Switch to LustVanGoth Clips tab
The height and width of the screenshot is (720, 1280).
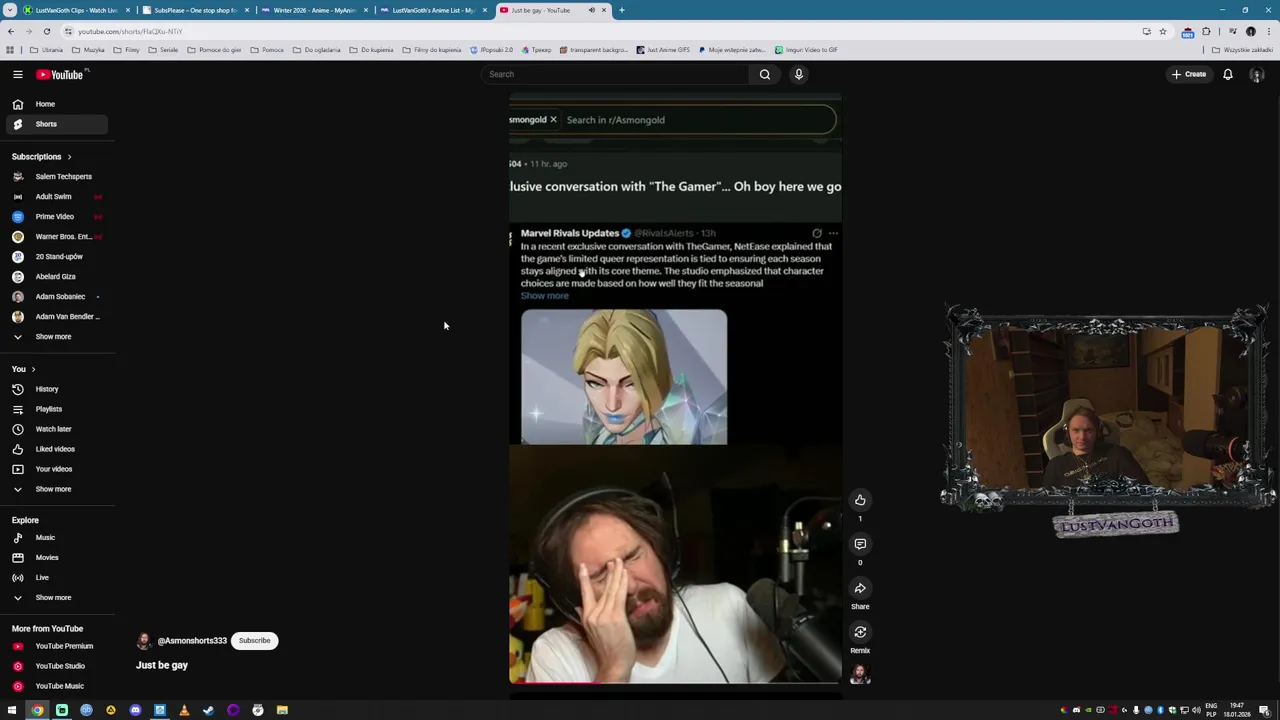click(77, 10)
